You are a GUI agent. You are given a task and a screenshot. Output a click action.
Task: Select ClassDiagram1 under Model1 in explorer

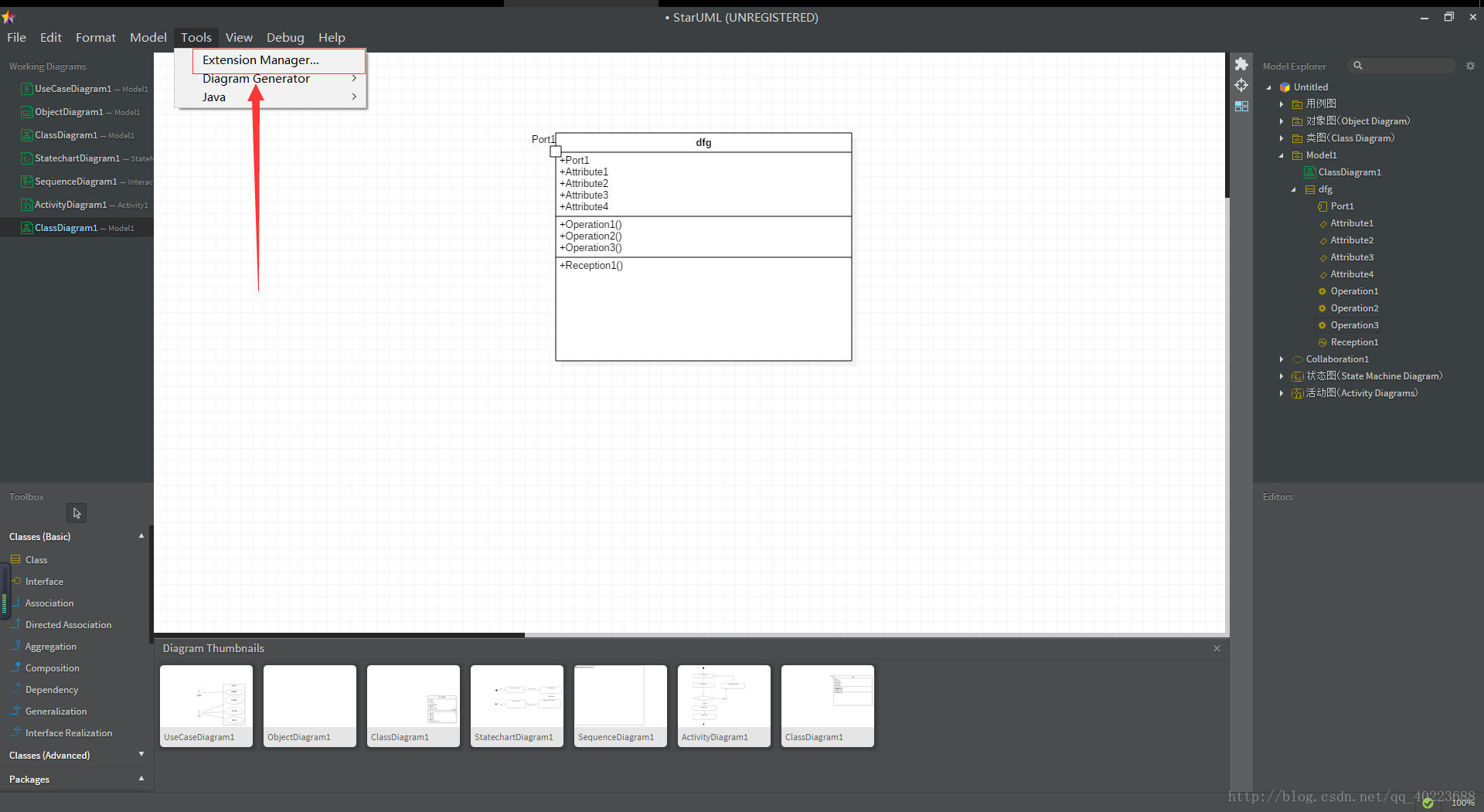[1350, 172]
